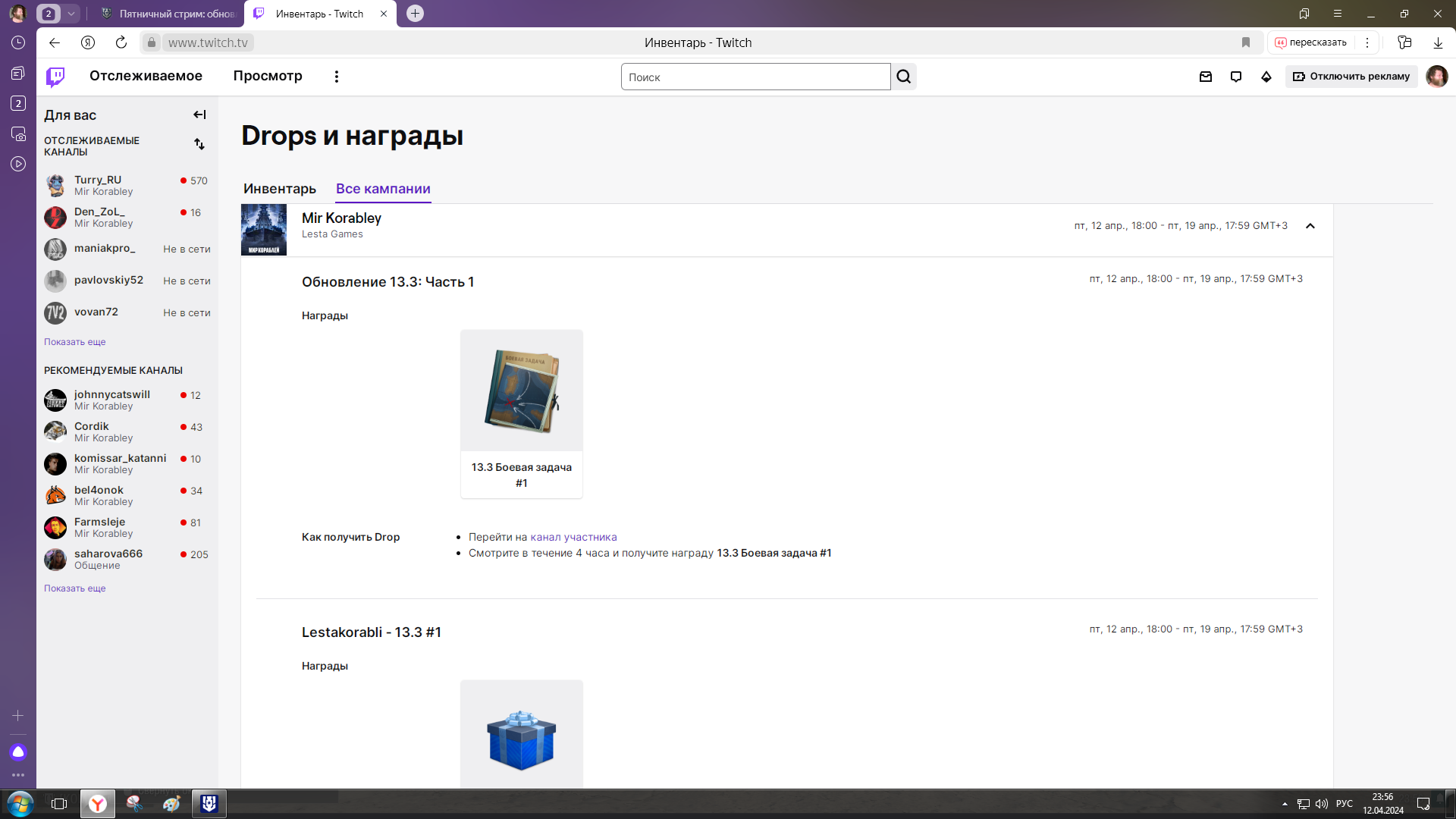The image size is (1456, 819).
Task: Open the Twitch inbox notifications icon
Action: [x=1206, y=77]
